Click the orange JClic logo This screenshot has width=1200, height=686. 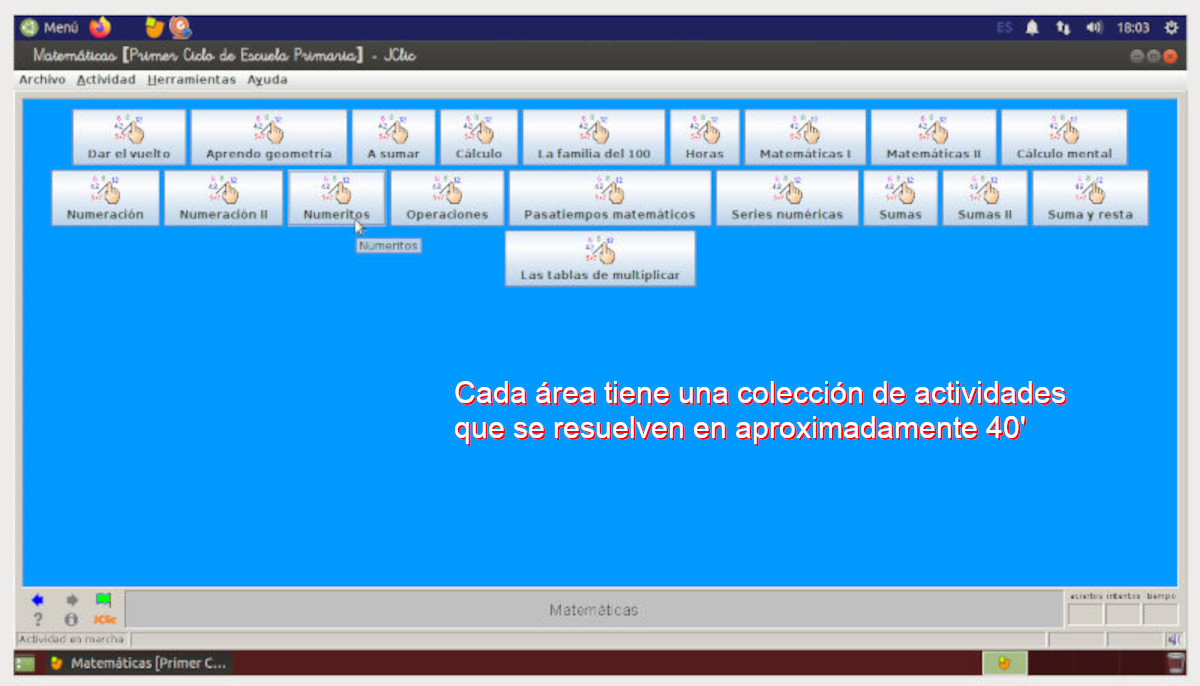(x=104, y=619)
